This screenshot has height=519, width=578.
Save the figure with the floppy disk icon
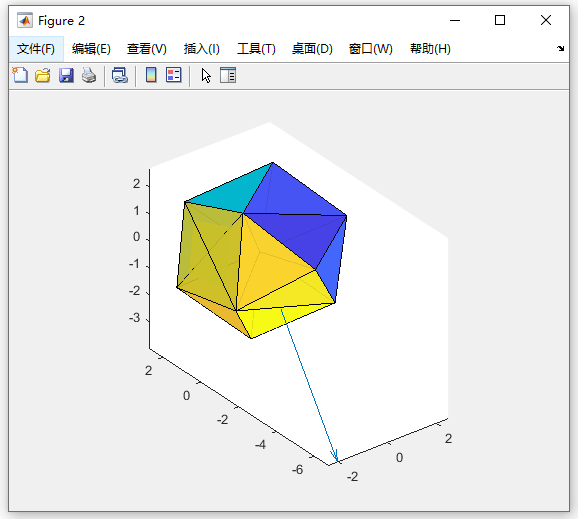(66, 75)
